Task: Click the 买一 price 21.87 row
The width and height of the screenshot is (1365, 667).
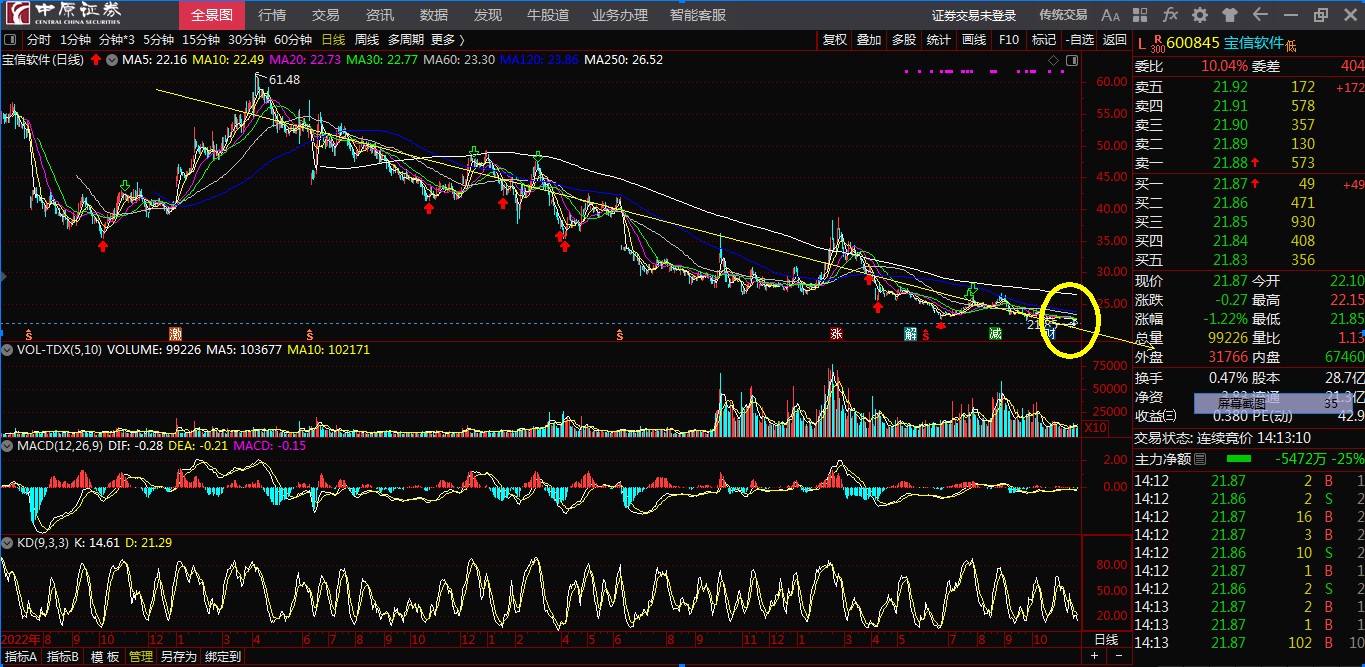Action: [x=1249, y=184]
